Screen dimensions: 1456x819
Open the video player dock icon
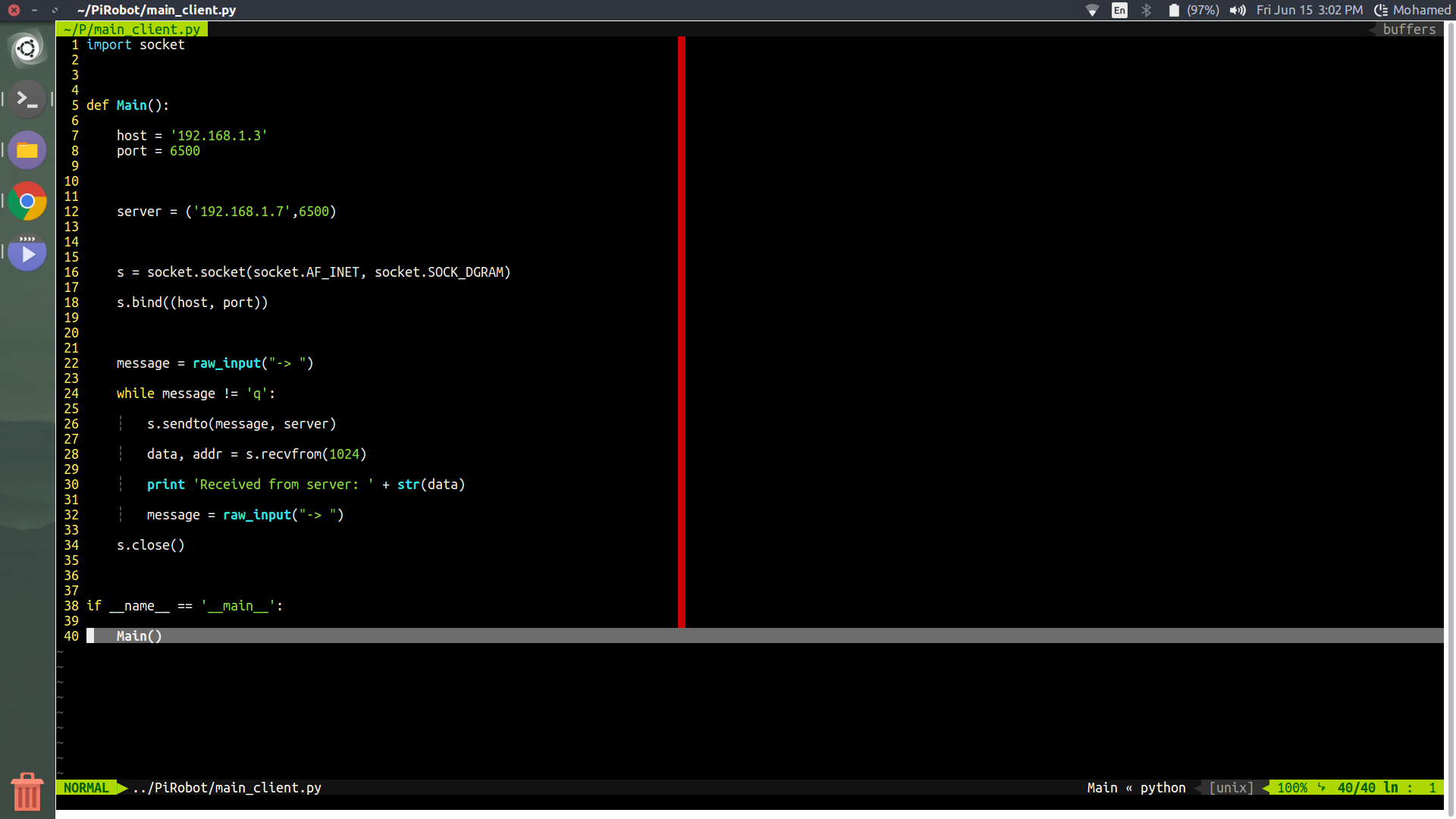[27, 253]
